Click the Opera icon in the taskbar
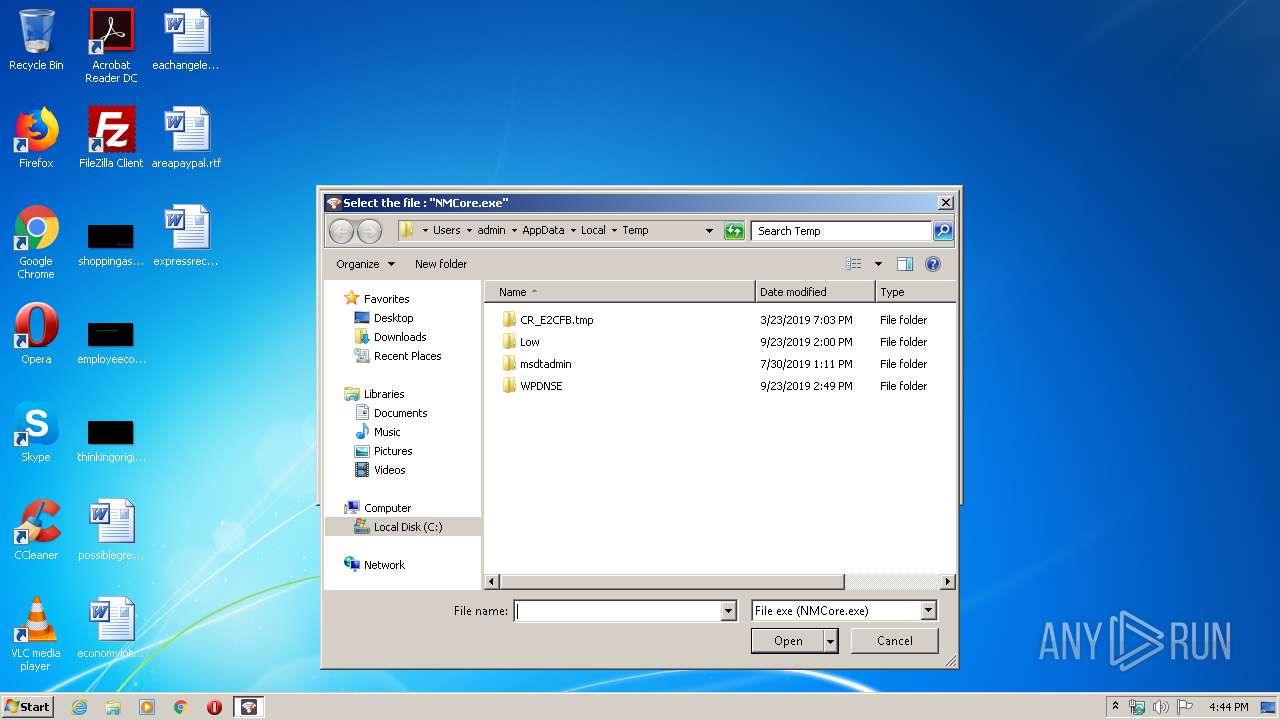1280x720 pixels. (x=214, y=707)
